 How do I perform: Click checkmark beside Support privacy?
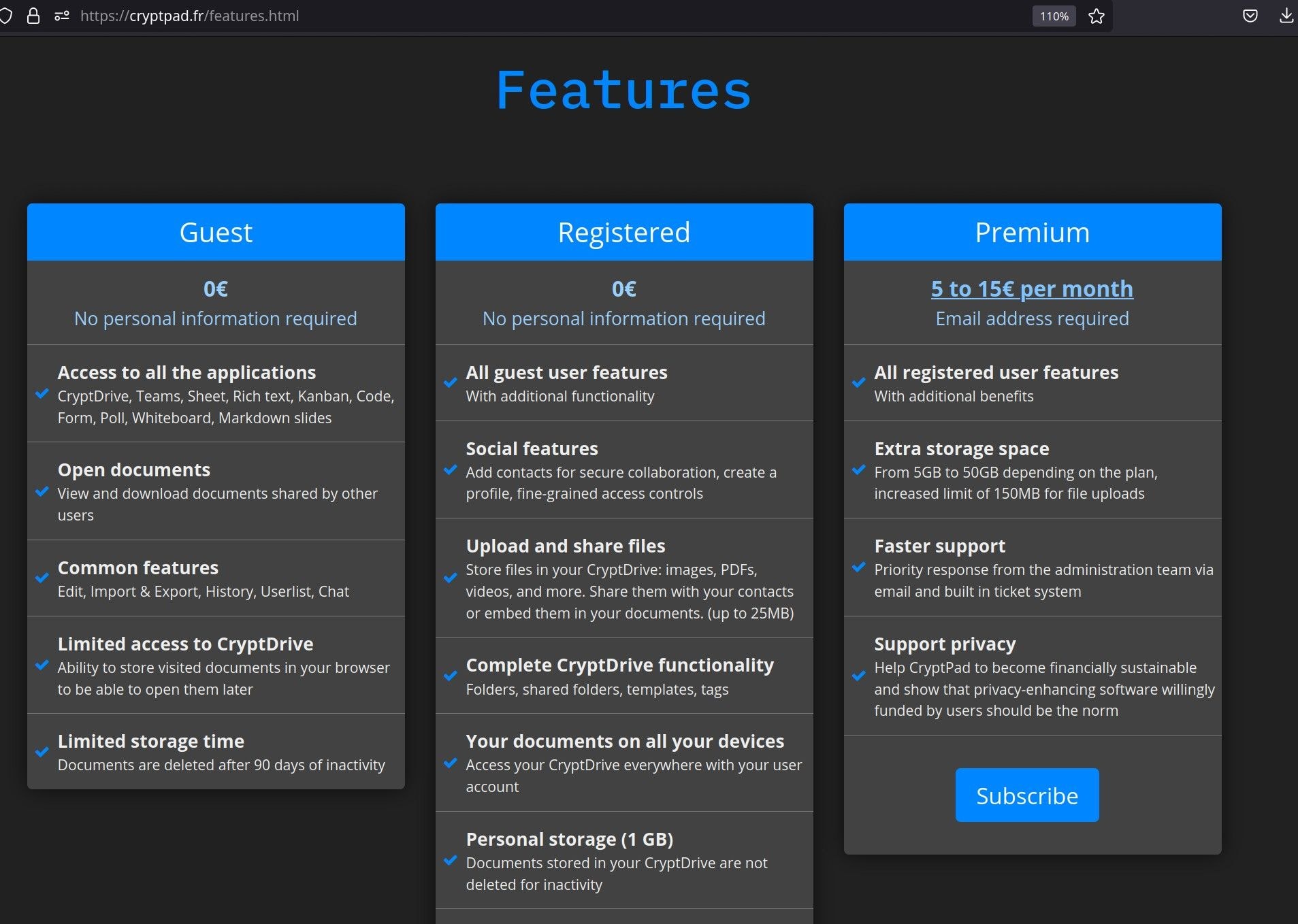click(859, 676)
